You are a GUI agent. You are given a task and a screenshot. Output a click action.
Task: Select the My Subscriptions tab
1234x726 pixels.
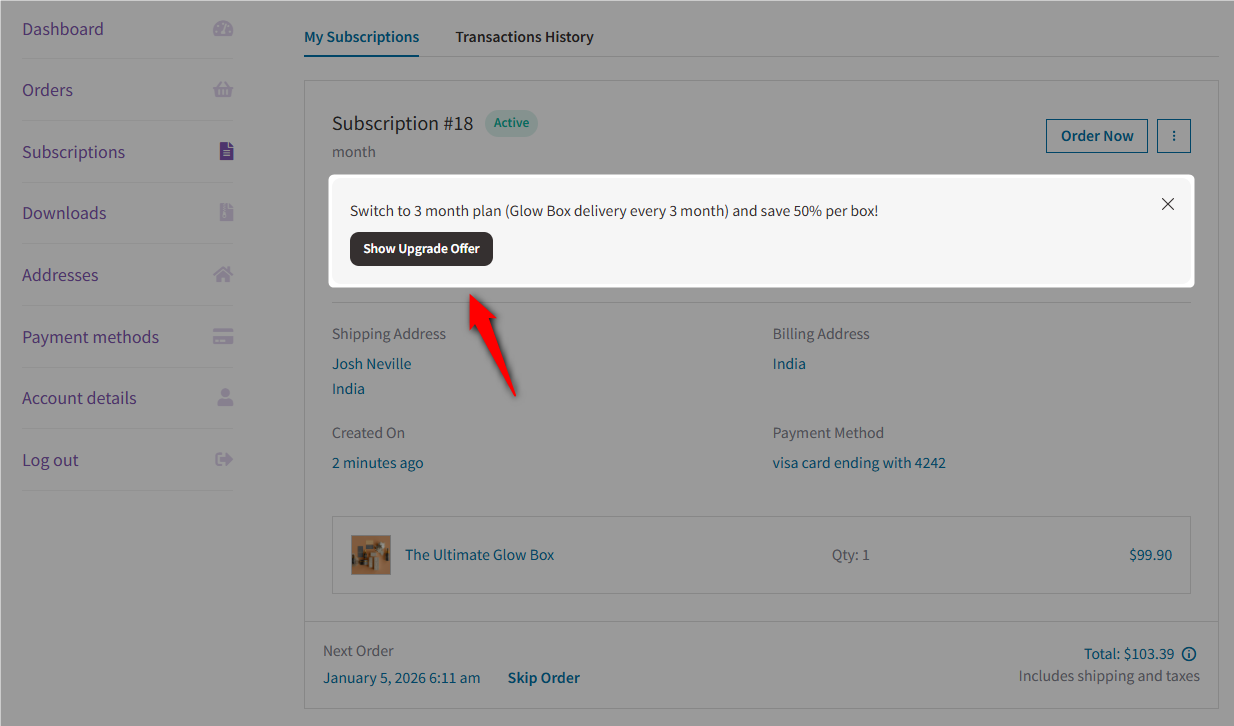[x=361, y=36]
